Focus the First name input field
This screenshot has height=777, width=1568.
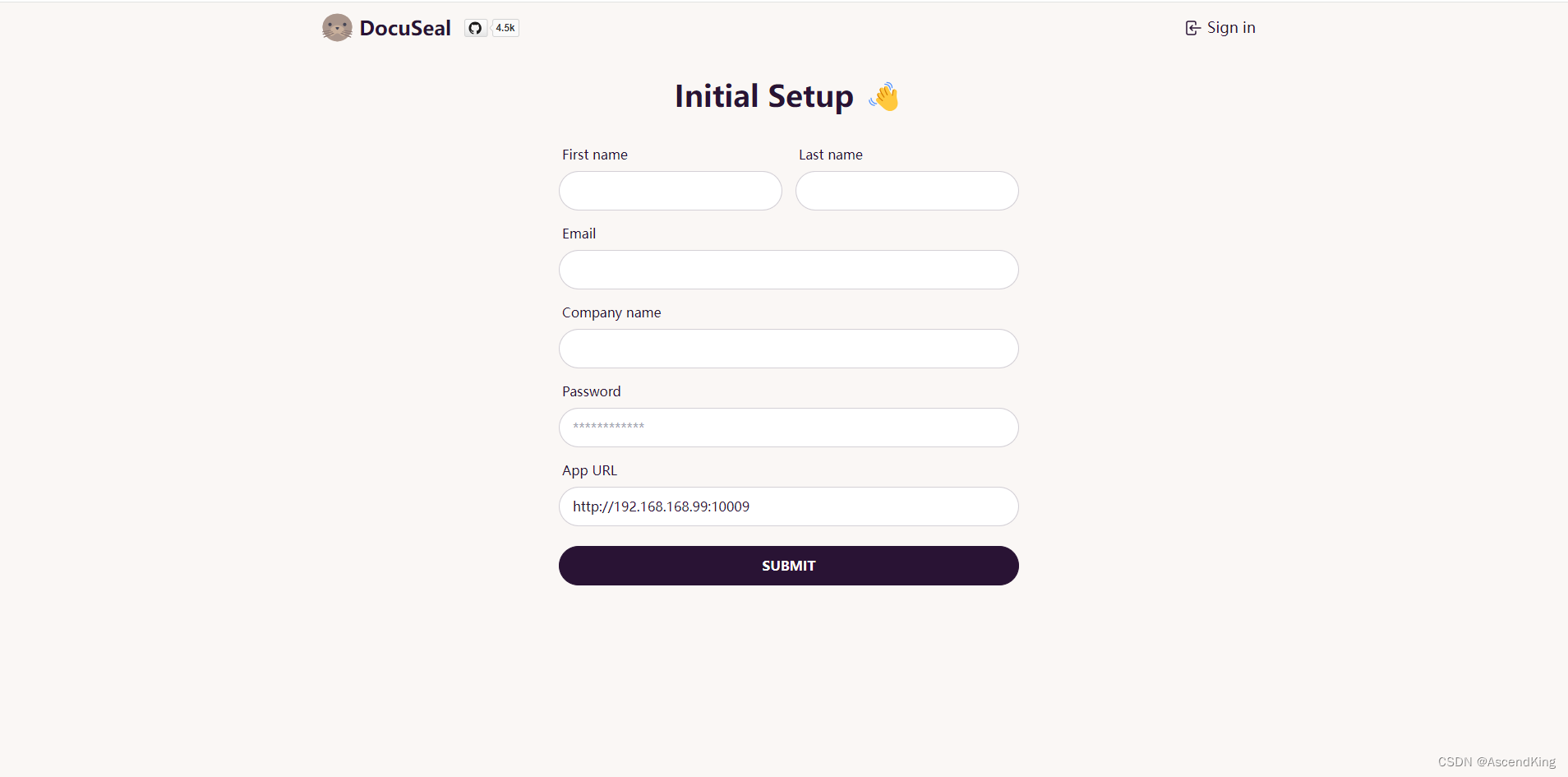pos(671,191)
